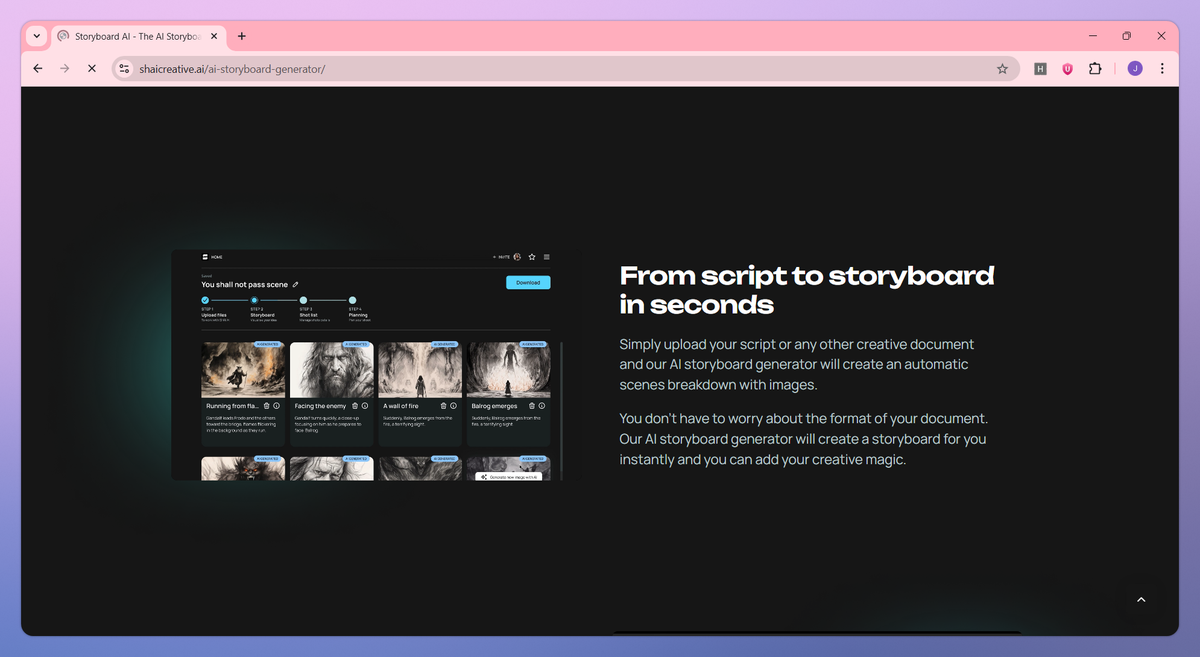Viewport: 1200px width, 657px height.
Task: Click the Invite label in the preview header
Action: point(501,257)
